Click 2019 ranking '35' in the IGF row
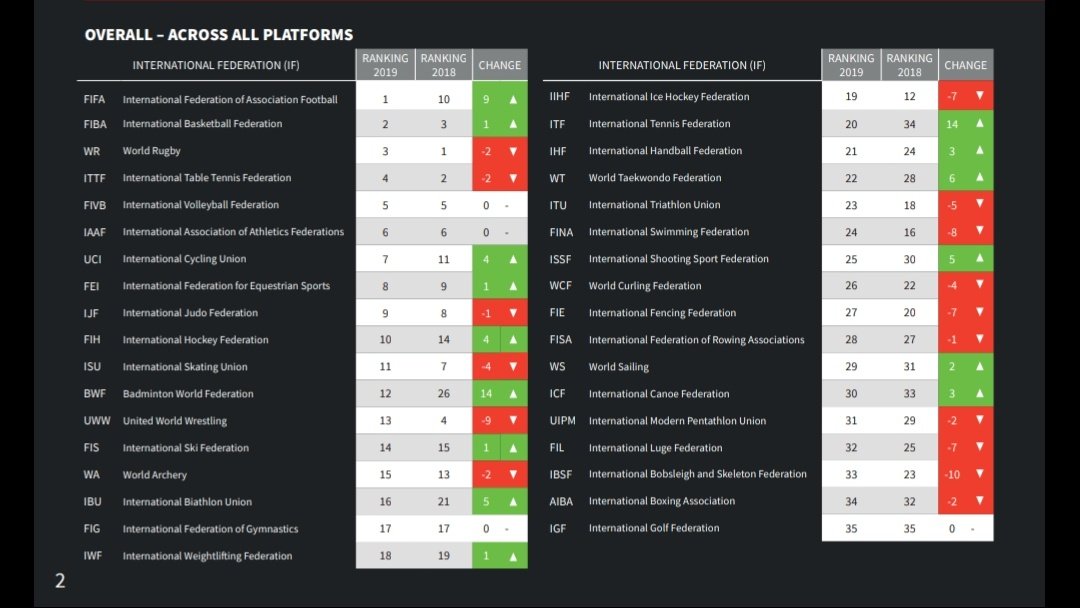This screenshot has height=608, width=1080. (x=851, y=529)
